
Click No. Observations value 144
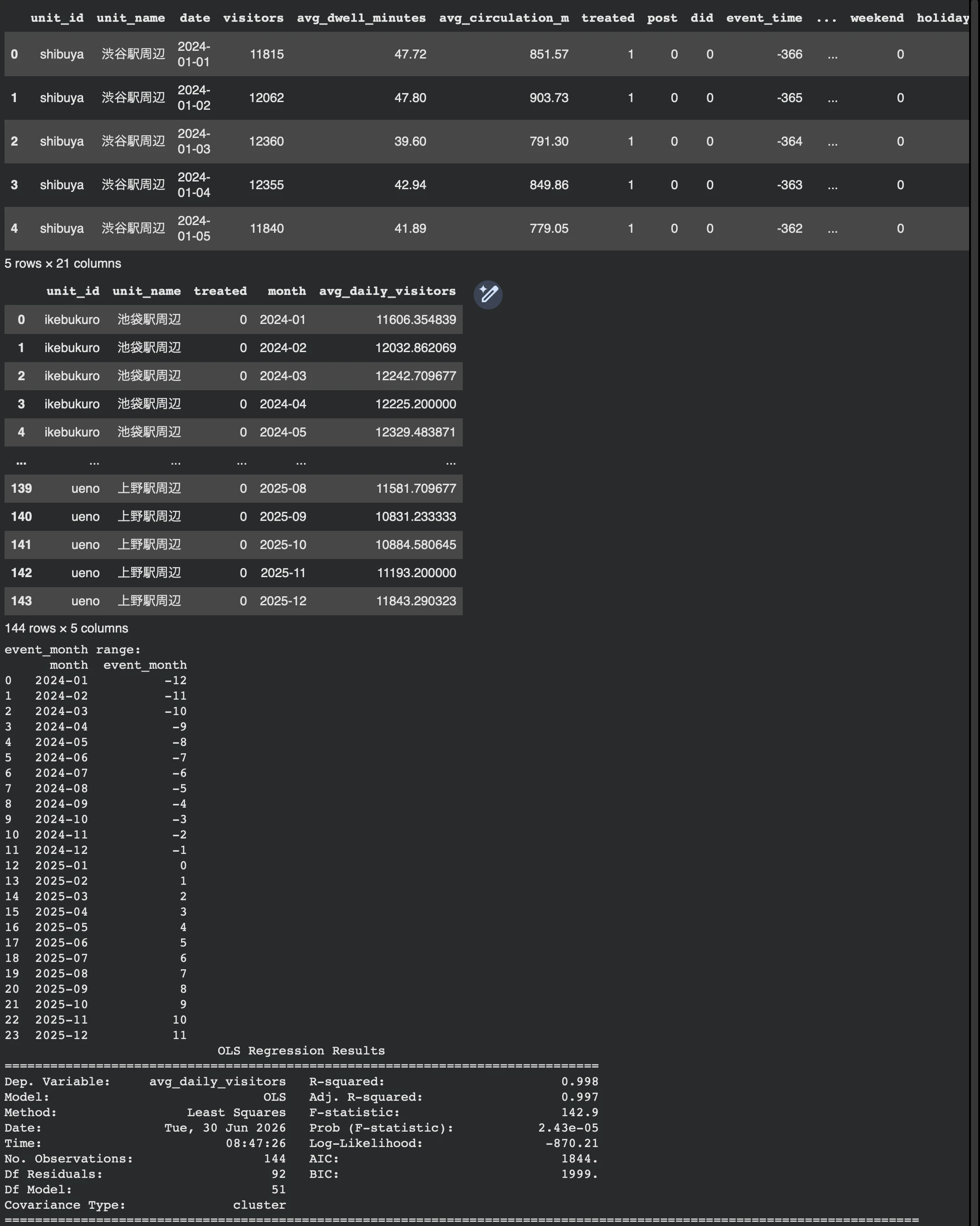(274, 1158)
